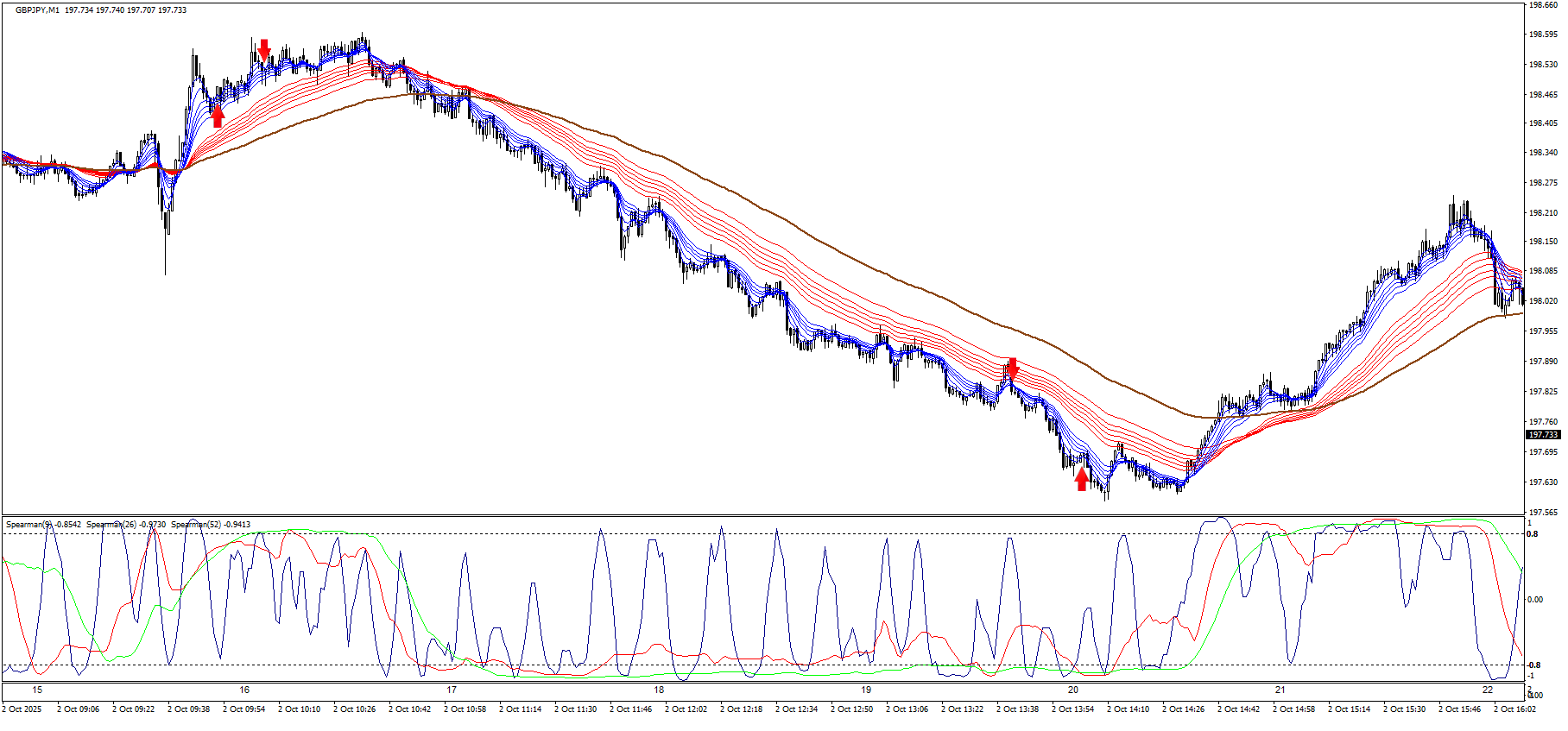Click the red up arrow near 13:54
This screenshot has height=731, width=1568.
click(1082, 479)
